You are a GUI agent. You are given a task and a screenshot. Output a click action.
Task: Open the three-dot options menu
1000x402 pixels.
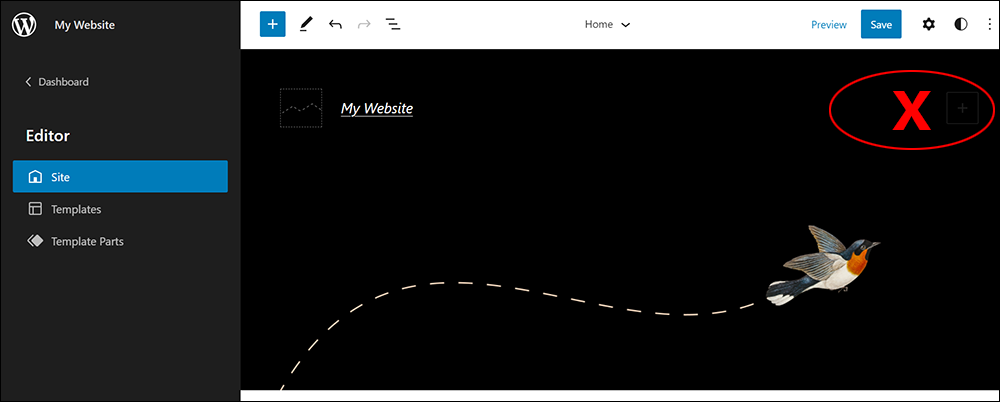tap(988, 24)
